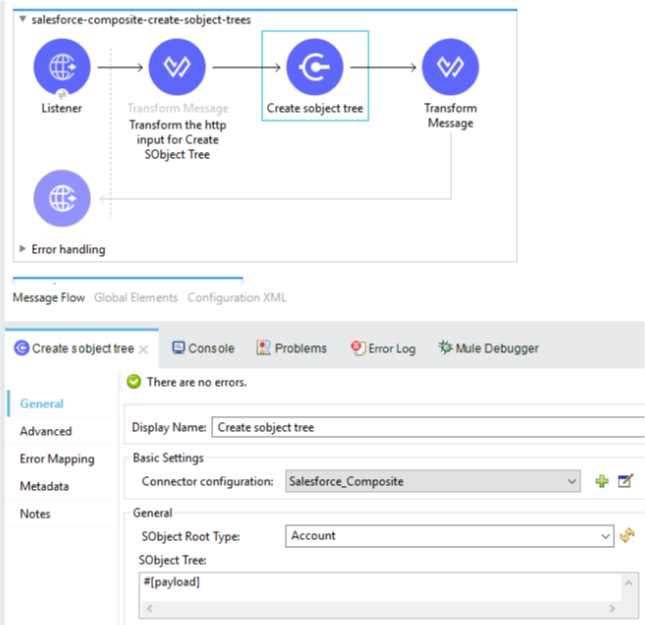
Task: Open the Connector configuration dropdown
Action: tap(572, 482)
